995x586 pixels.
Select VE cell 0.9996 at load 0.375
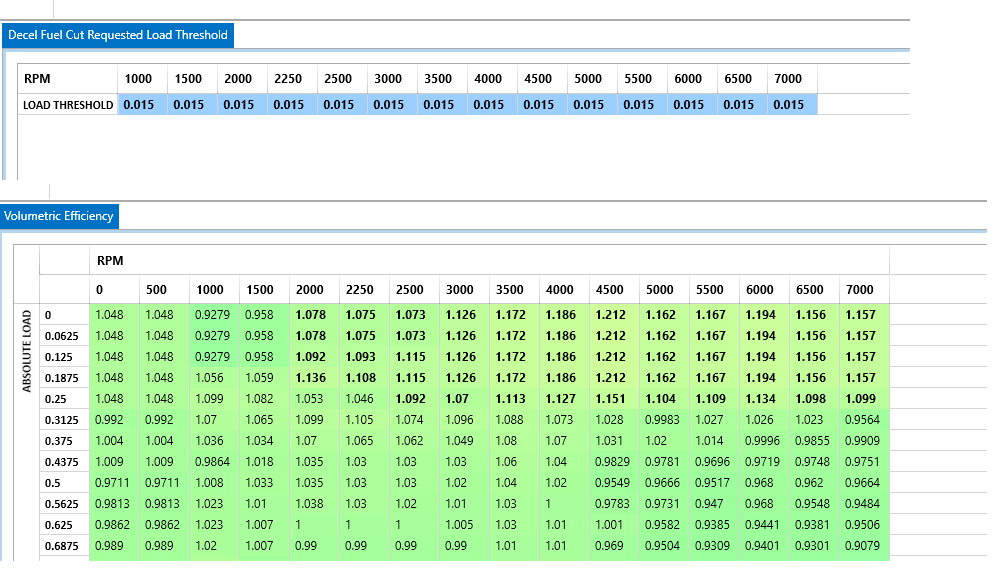(x=764, y=441)
